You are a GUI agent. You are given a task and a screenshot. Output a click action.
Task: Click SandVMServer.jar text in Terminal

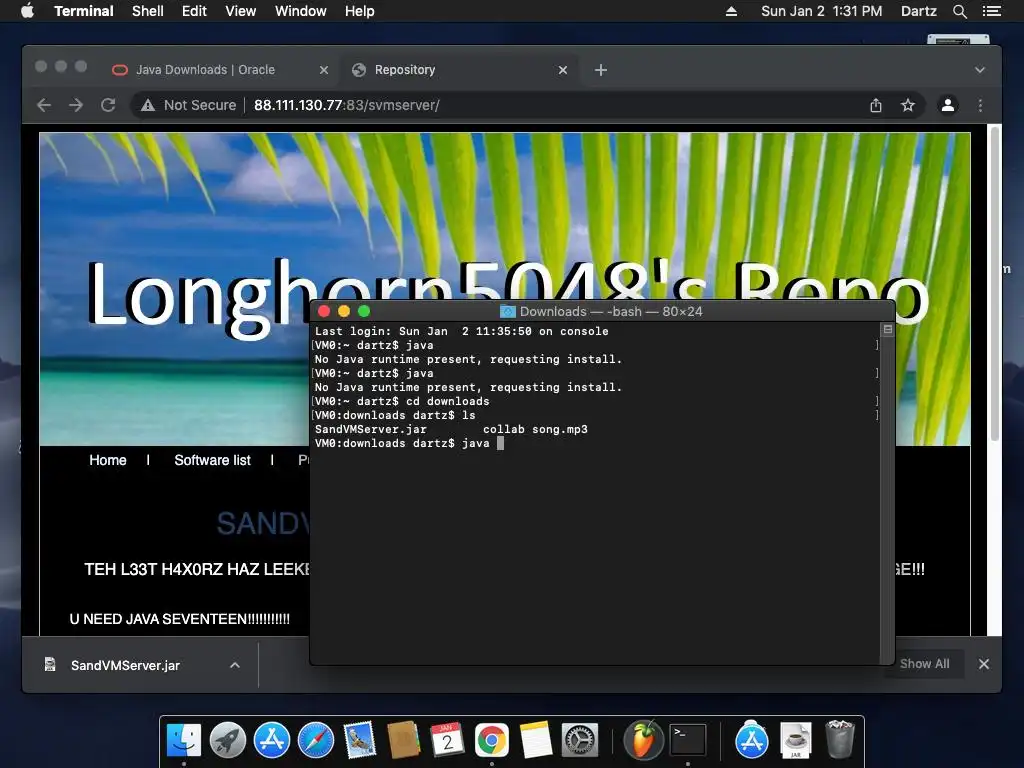tap(370, 429)
